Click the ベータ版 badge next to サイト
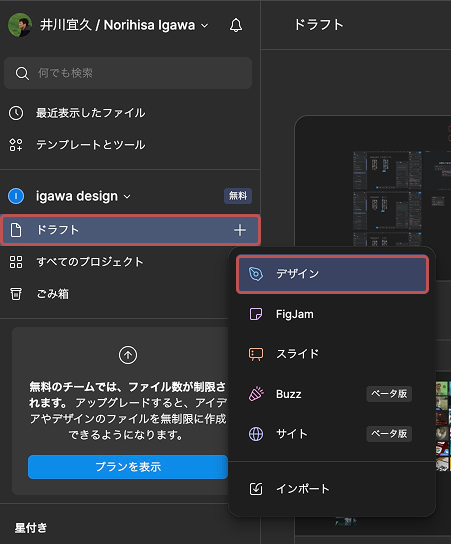 click(389, 434)
